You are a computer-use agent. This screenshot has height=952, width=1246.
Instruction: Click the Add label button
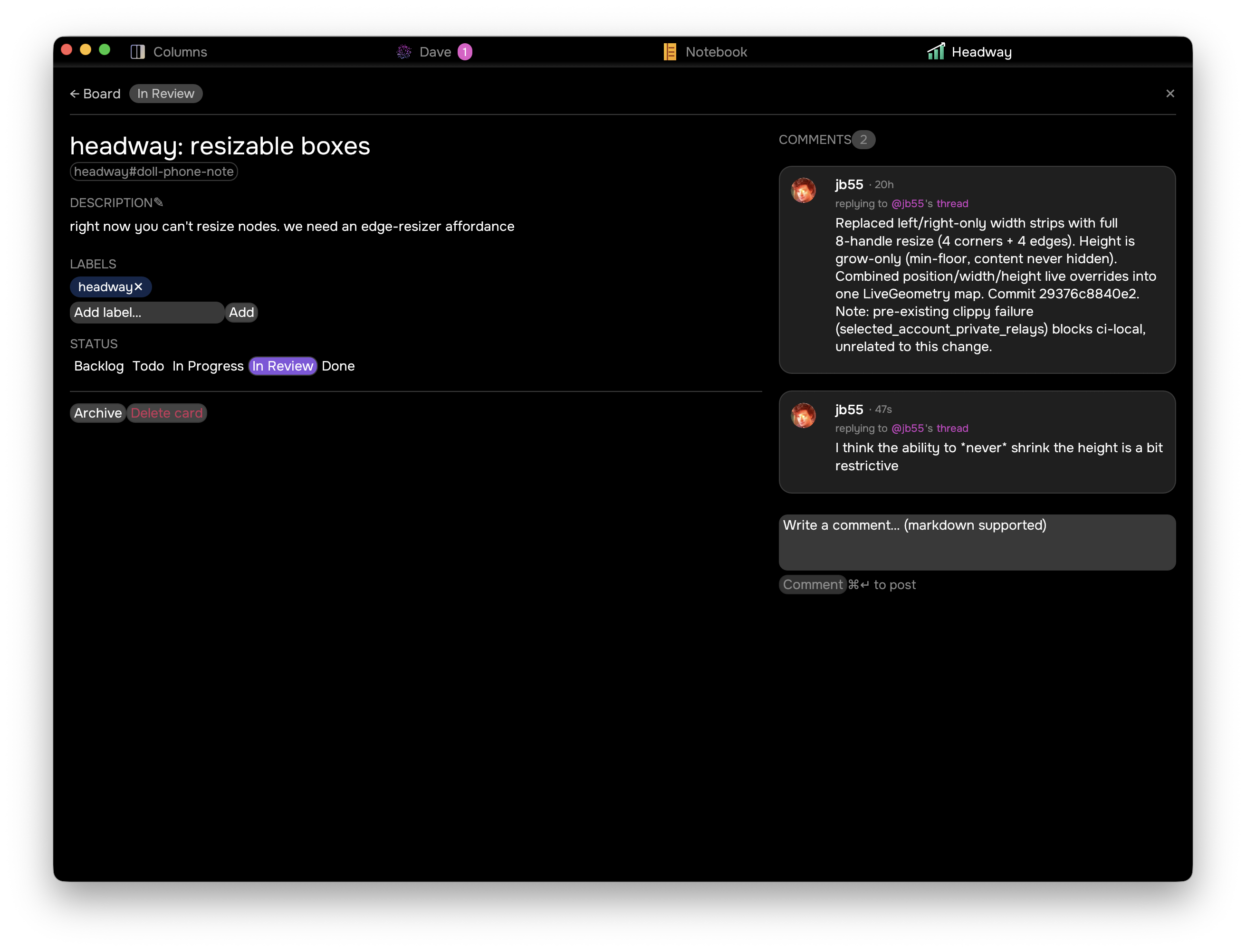tap(241, 312)
